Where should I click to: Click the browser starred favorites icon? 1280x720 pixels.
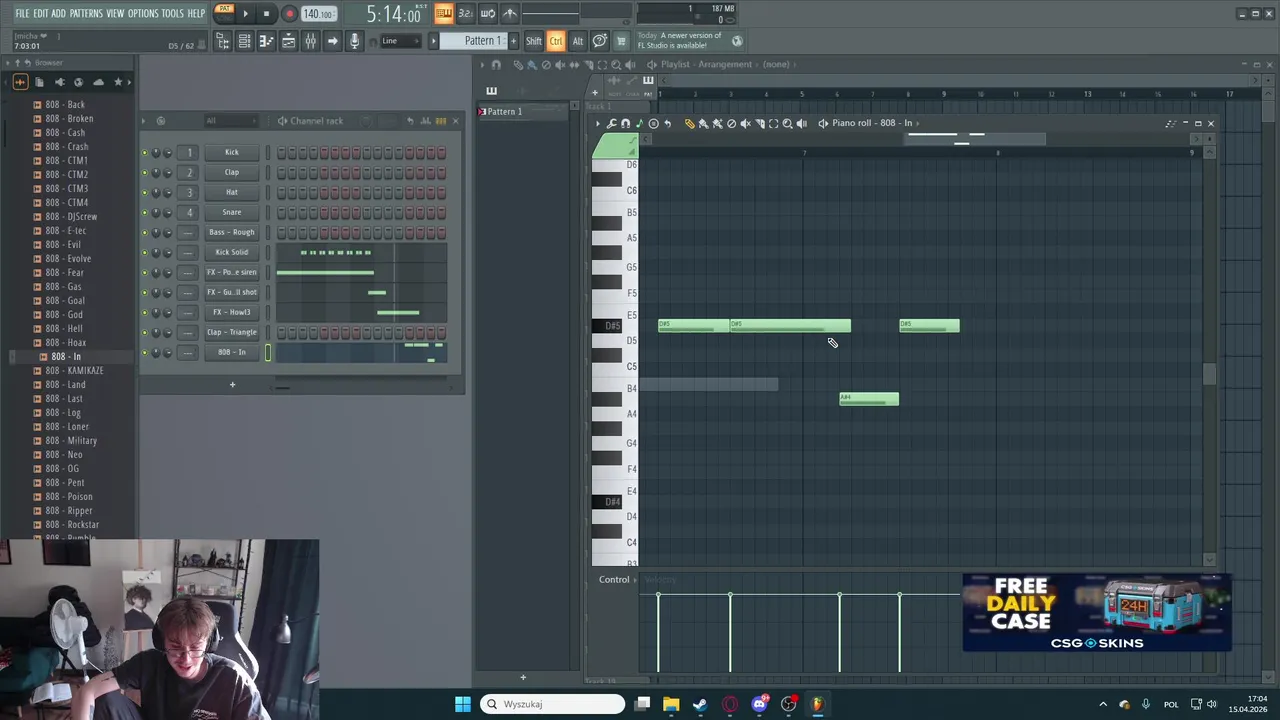tap(117, 82)
